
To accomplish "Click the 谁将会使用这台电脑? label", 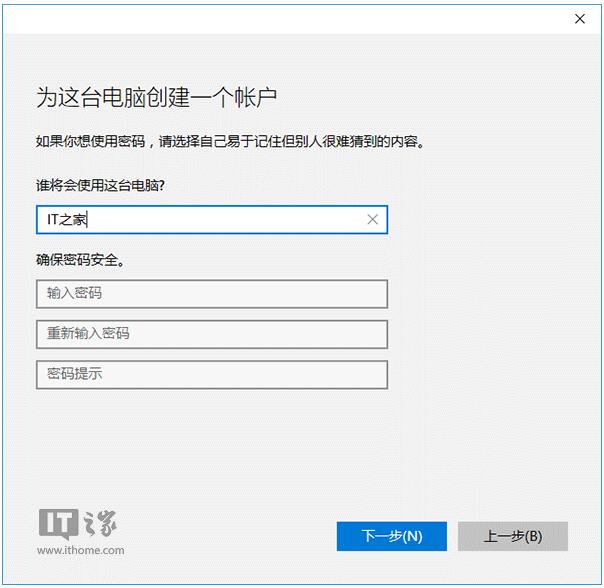I will click(100, 186).
